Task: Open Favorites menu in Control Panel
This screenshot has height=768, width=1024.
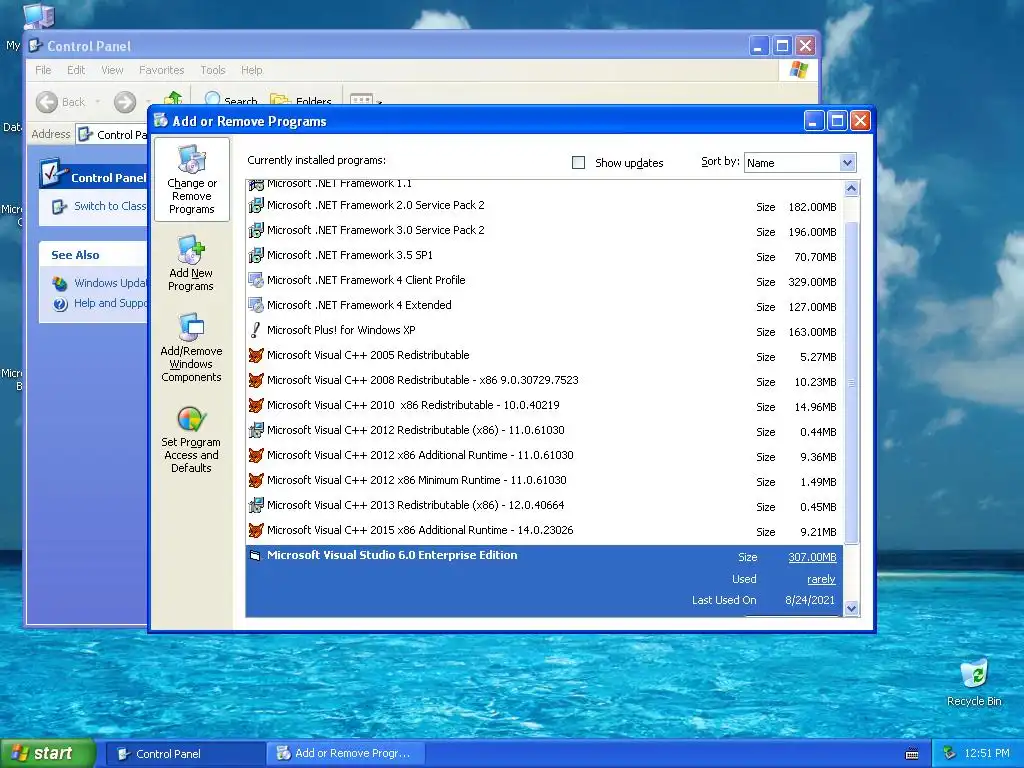Action: pyautogui.click(x=161, y=70)
